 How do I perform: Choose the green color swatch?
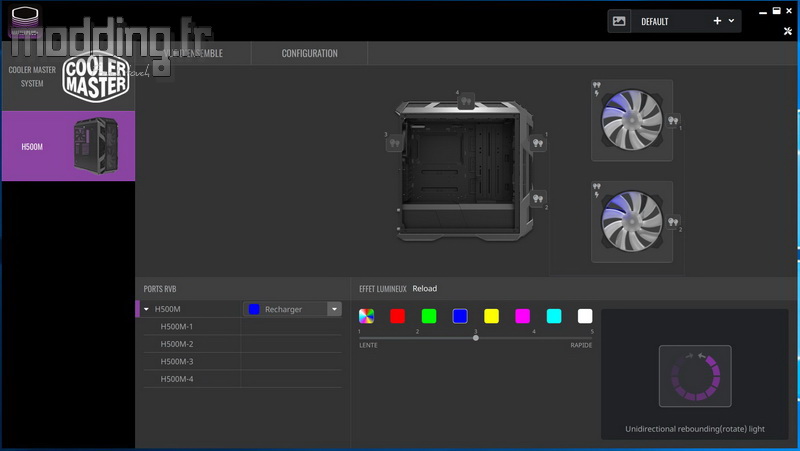point(429,316)
